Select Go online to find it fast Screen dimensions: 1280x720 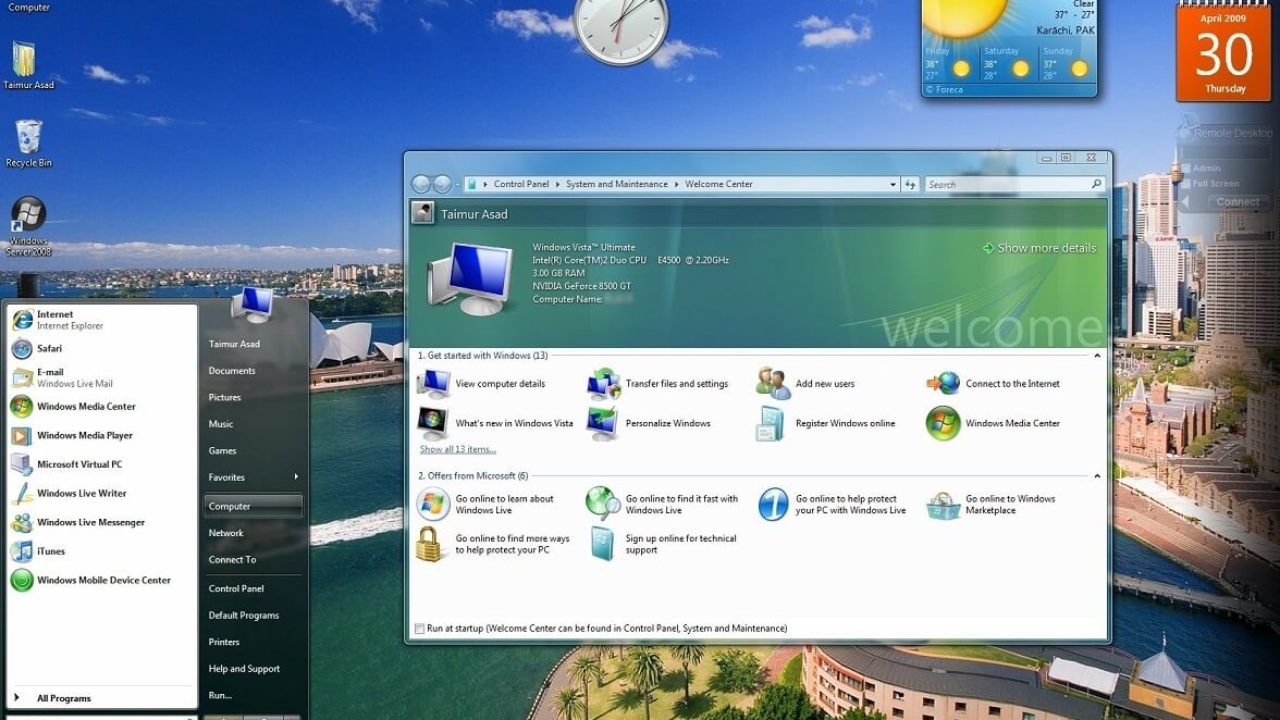(x=663, y=505)
